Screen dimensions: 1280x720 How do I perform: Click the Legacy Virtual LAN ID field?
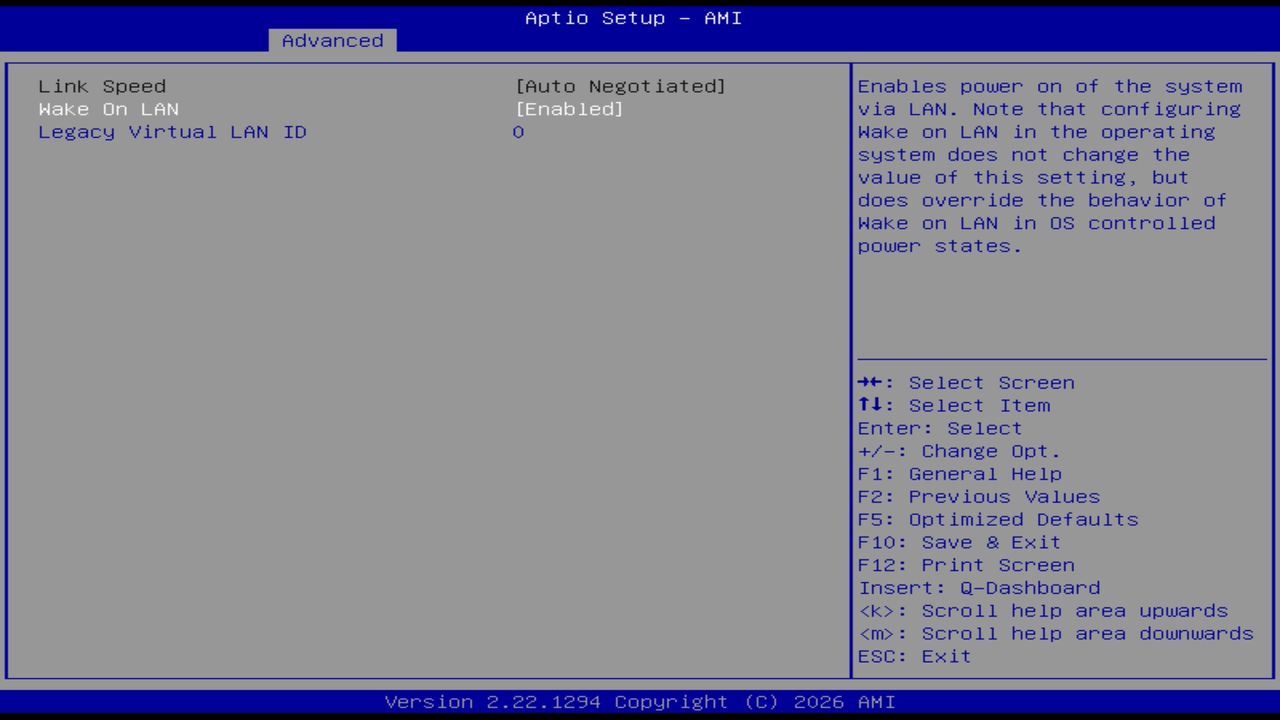(172, 131)
